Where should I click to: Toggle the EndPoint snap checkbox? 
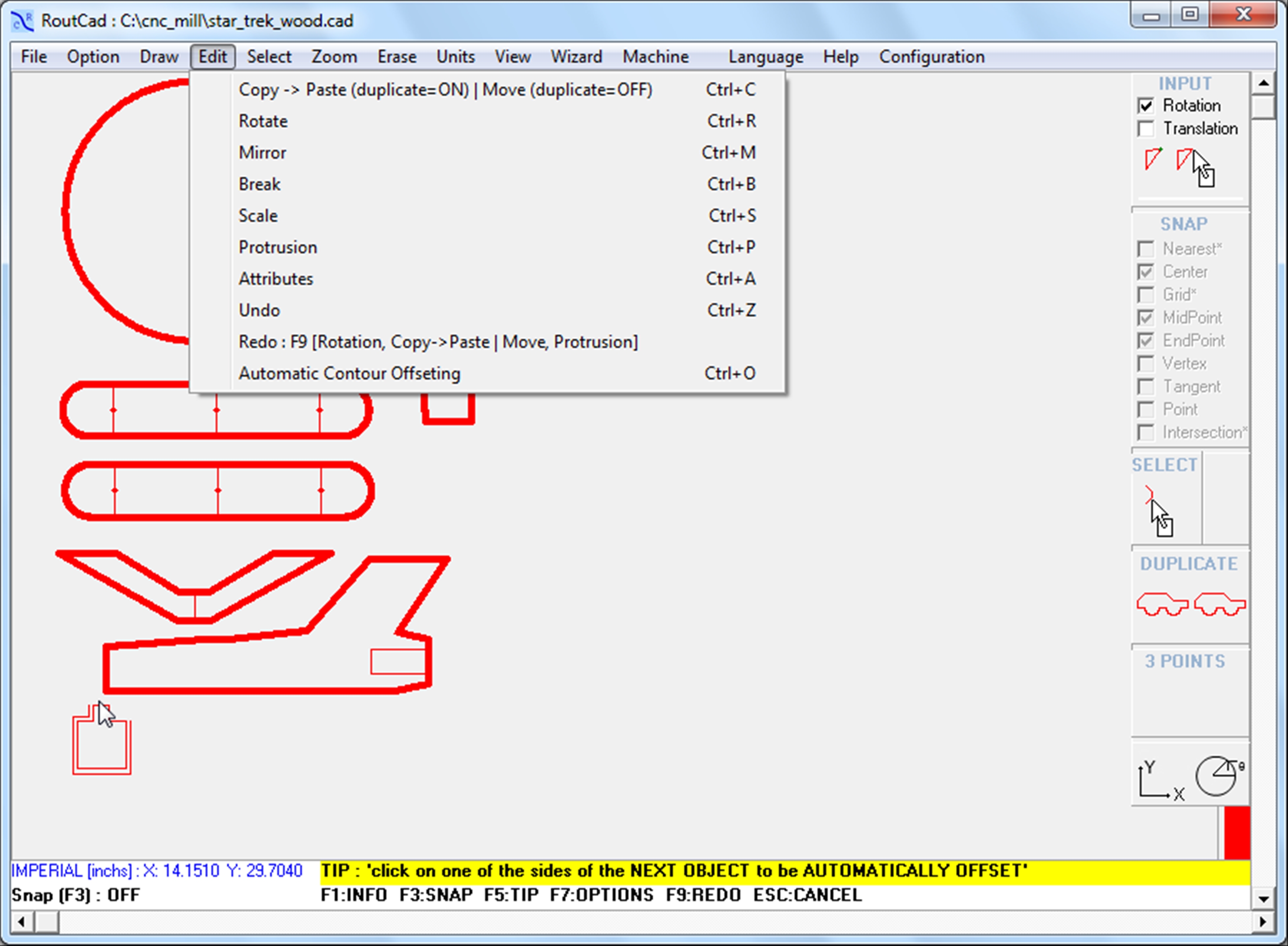1146,341
